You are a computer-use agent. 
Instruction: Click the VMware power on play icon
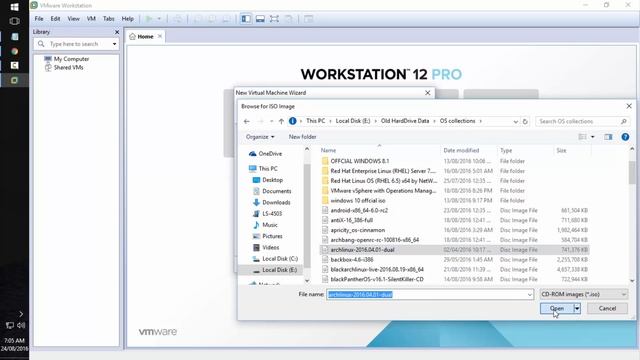pyautogui.click(x=149, y=19)
